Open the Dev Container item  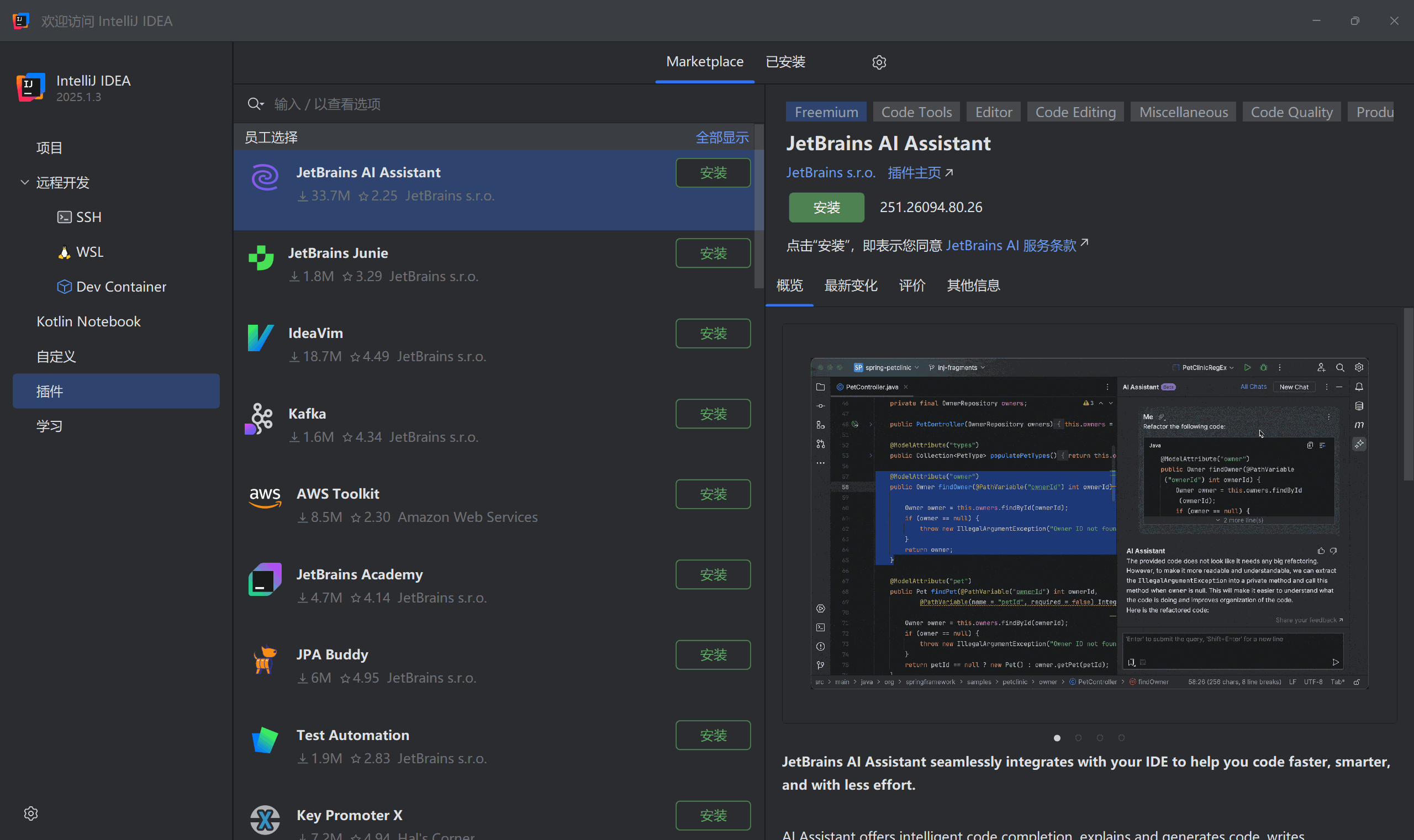pyautogui.click(x=120, y=287)
